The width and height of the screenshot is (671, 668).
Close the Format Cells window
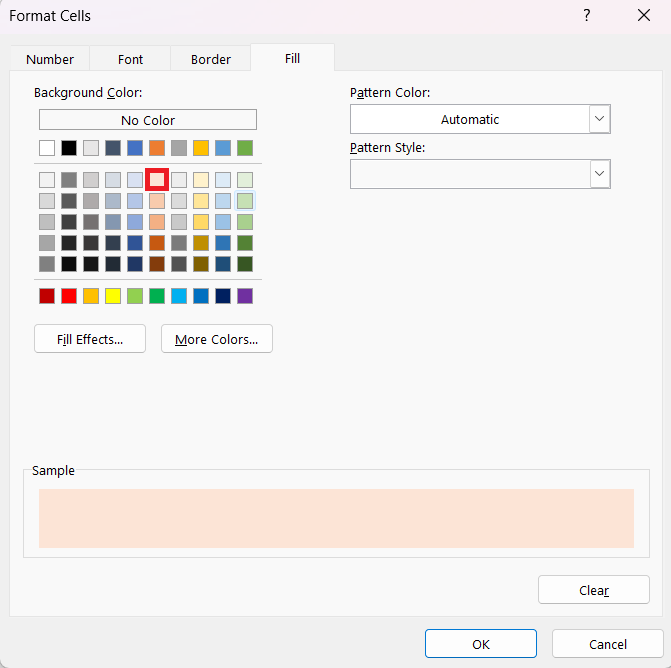644,15
